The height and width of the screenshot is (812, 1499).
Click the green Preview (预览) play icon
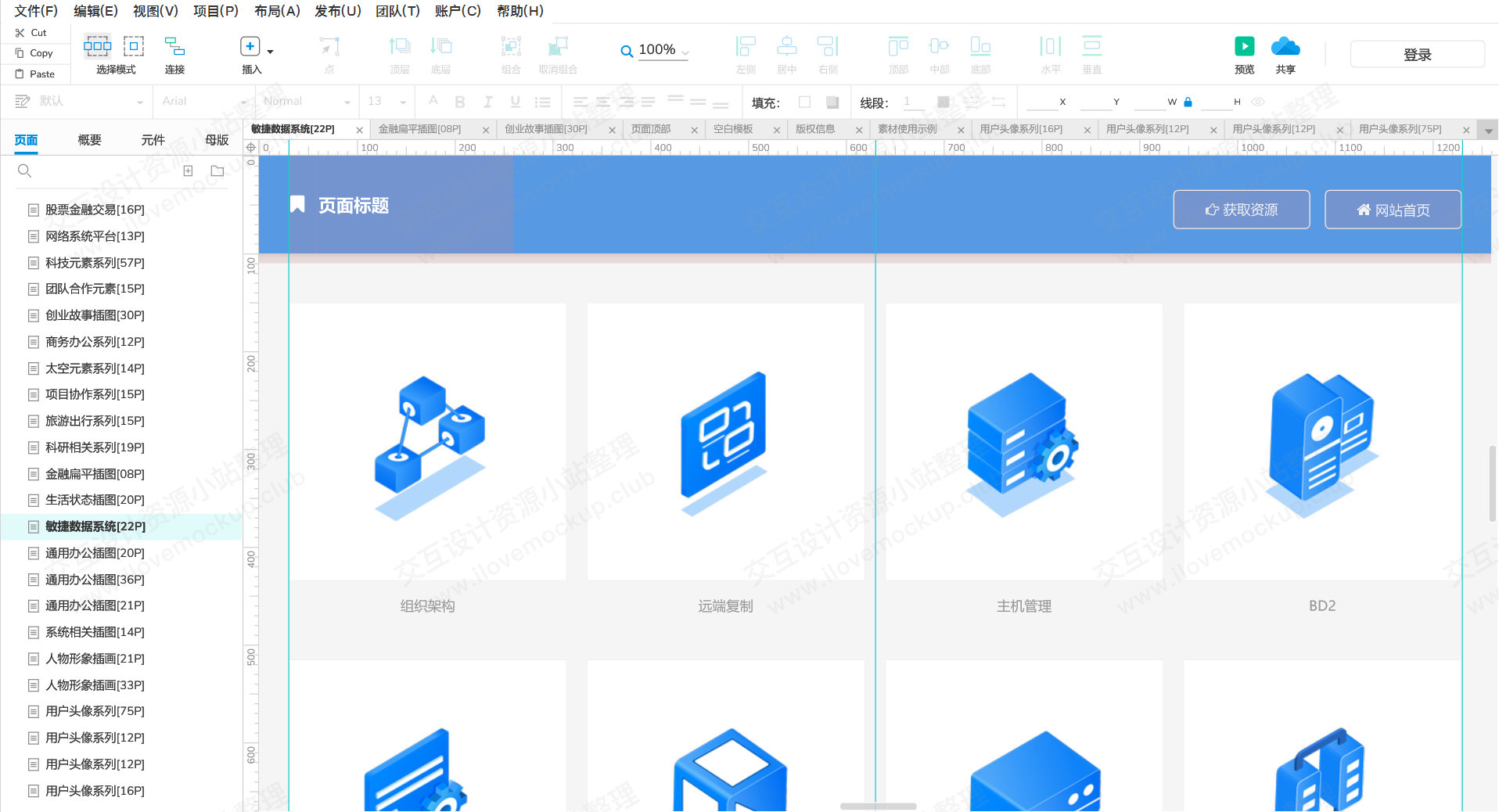pos(1244,46)
